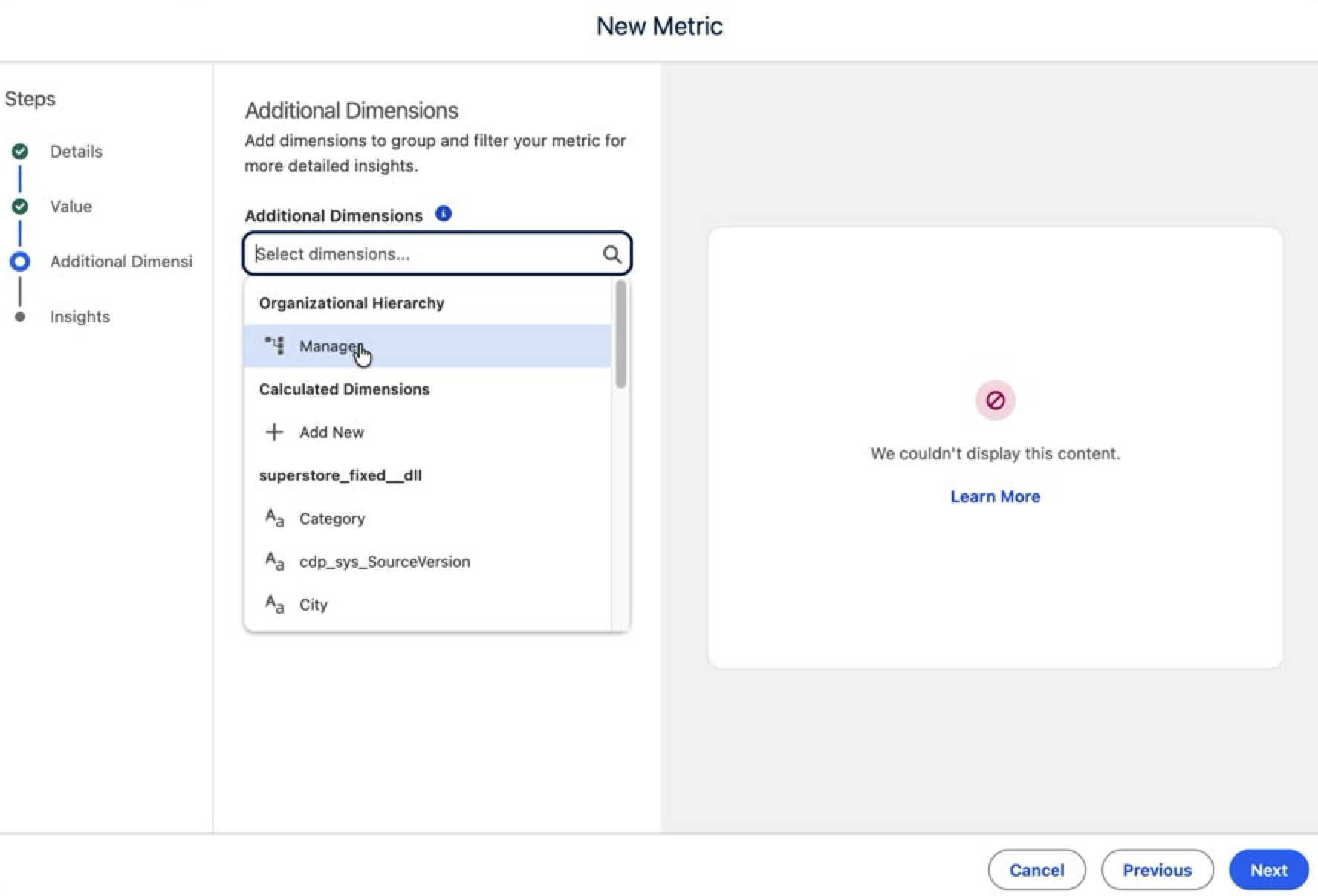Go to the Insights step
The height and width of the screenshot is (896, 1318).
[79, 316]
